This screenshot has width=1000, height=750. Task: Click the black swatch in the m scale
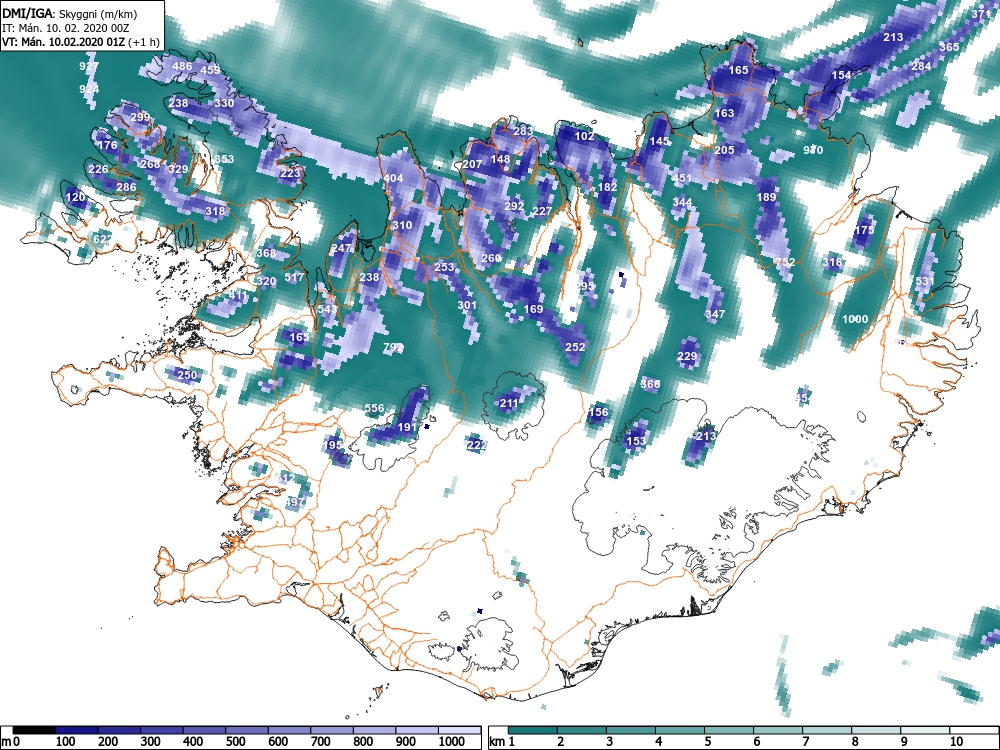point(34,730)
